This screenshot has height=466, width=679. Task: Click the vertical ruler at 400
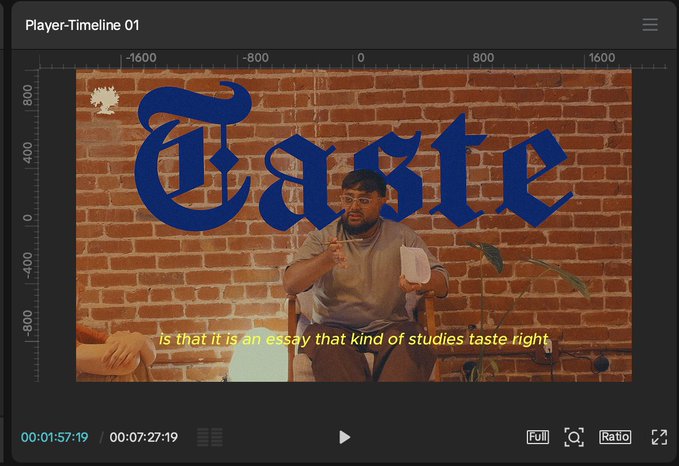[28, 153]
